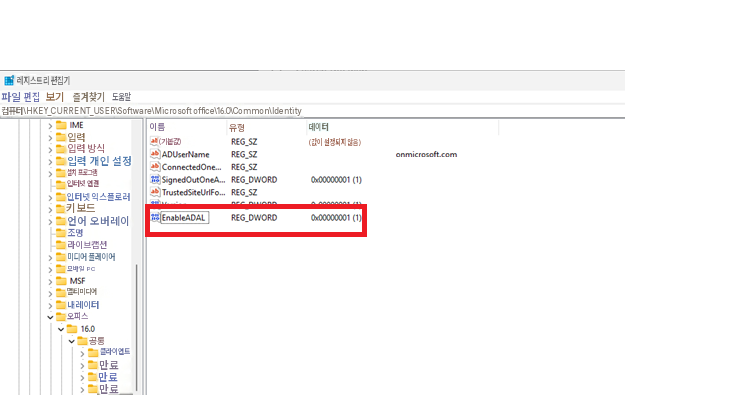Click the folder icon of 입력 방식 key
750x395 pixels.
click(61, 149)
